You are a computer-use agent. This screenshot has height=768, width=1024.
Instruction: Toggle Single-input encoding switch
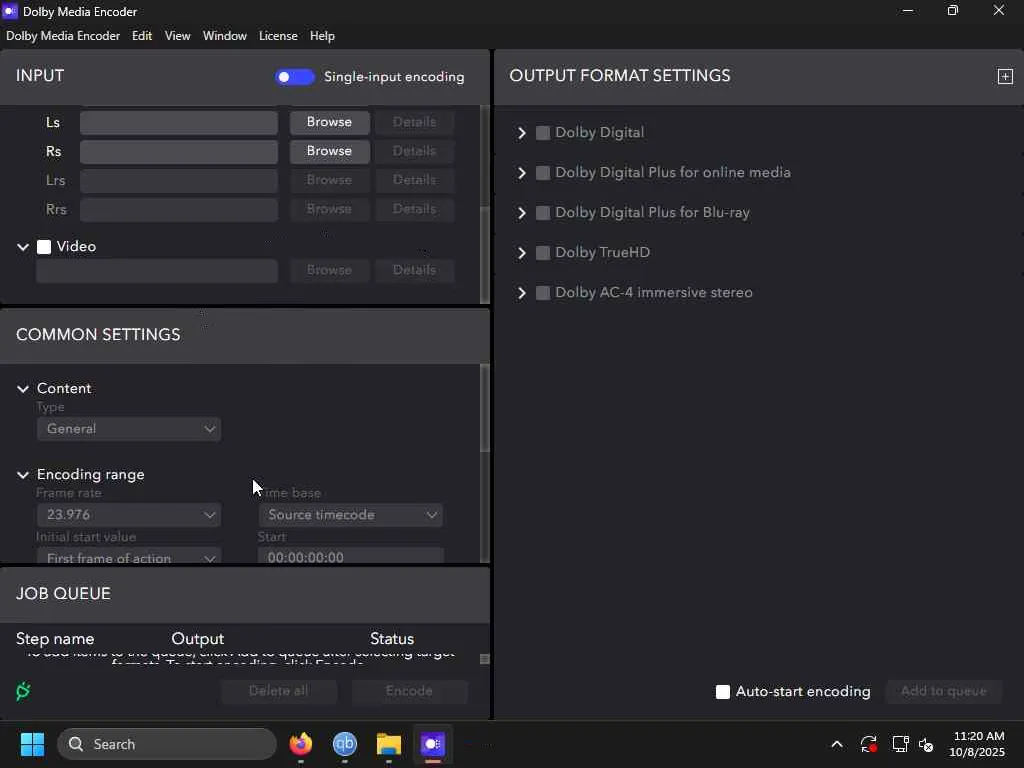coord(295,77)
